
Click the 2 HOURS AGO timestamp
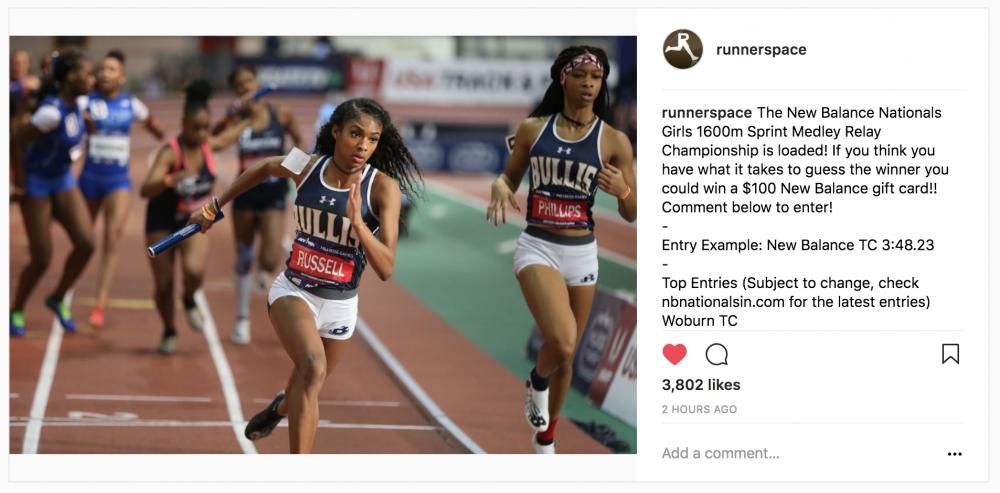tap(699, 409)
